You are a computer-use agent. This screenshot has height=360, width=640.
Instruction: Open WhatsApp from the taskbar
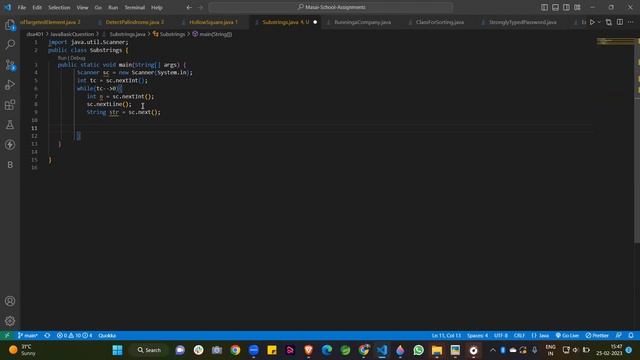[418, 350]
